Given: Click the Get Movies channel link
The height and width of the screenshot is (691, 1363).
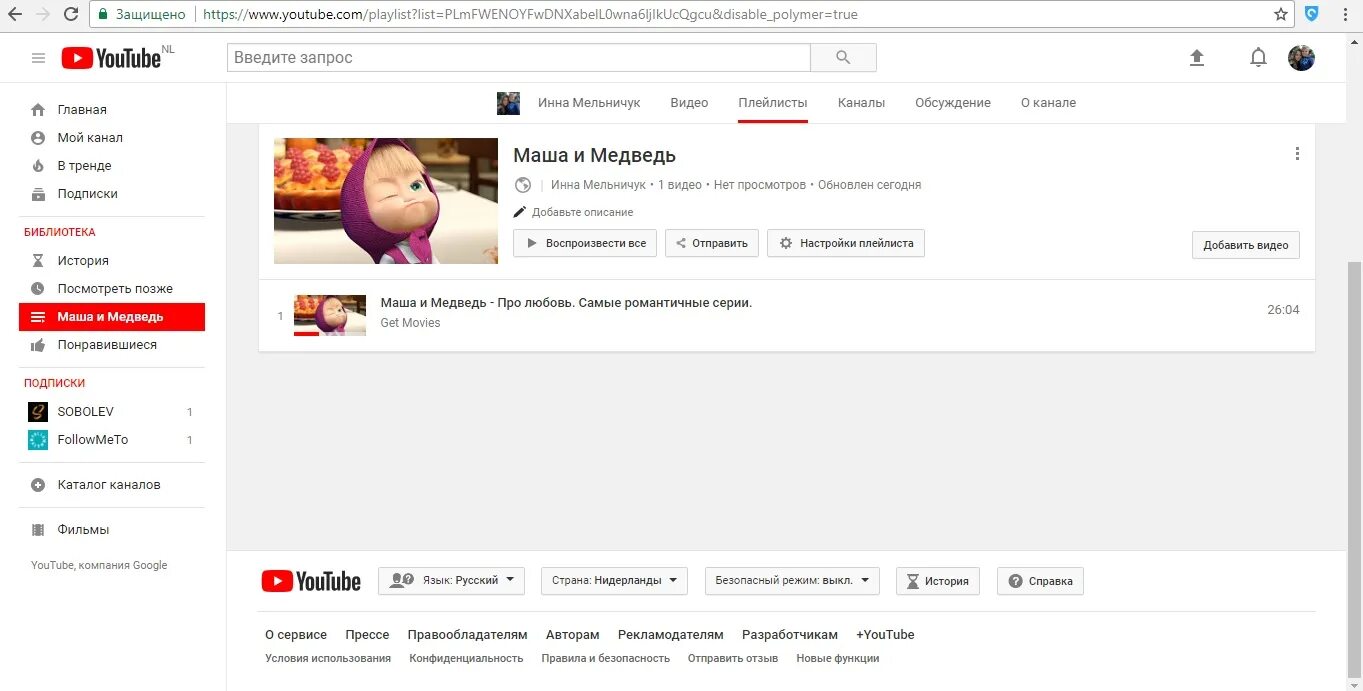Looking at the screenshot, I should [410, 323].
